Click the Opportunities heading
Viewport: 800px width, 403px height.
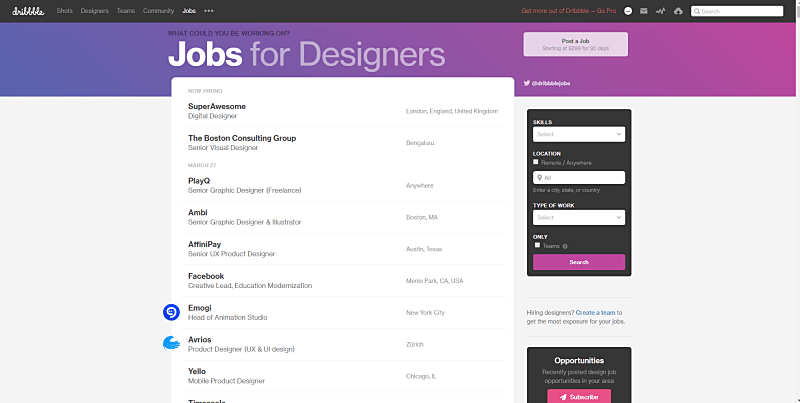(x=579, y=360)
